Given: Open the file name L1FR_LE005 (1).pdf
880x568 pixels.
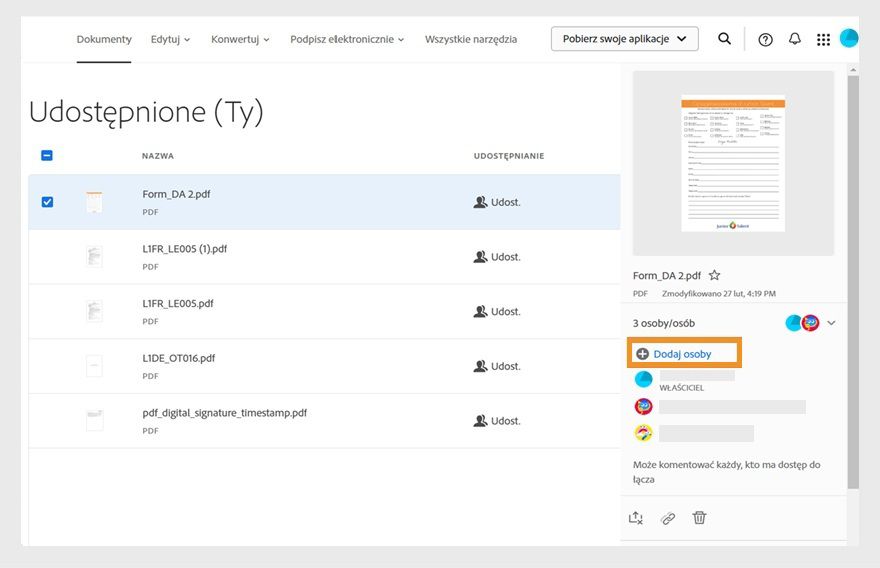Looking at the screenshot, I should tap(185, 249).
